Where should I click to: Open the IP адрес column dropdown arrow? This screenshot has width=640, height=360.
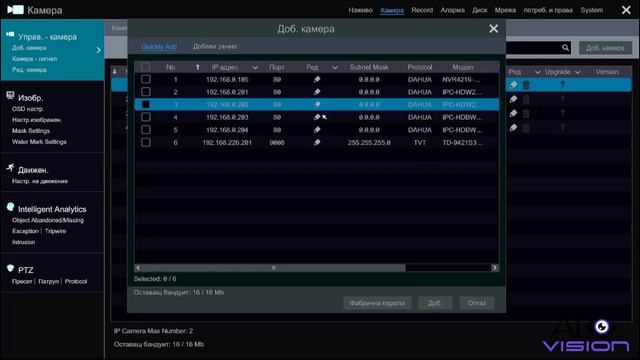pyautogui.click(x=255, y=68)
